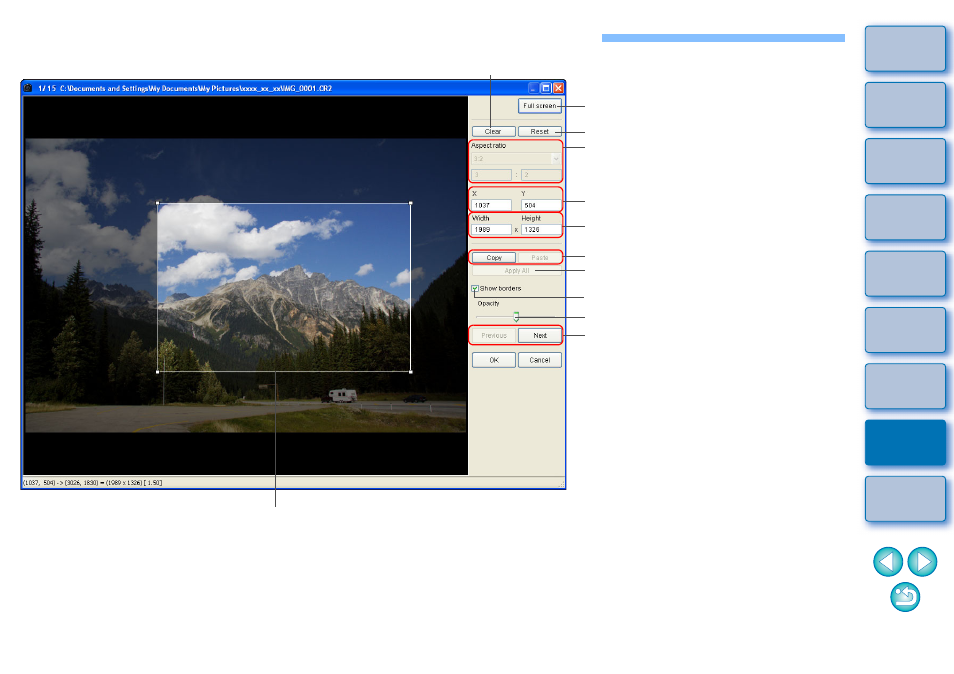Click the top-left handle of the trimming frame
The height and width of the screenshot is (674, 954).
[x=158, y=203]
